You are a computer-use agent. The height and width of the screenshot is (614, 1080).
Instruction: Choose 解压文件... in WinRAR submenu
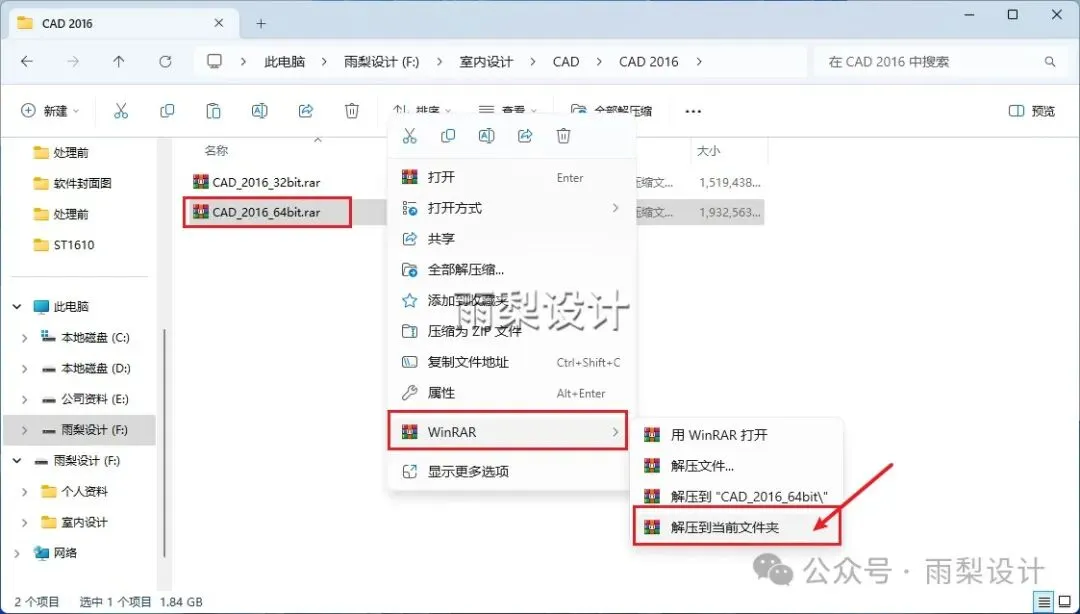[x=737, y=466]
